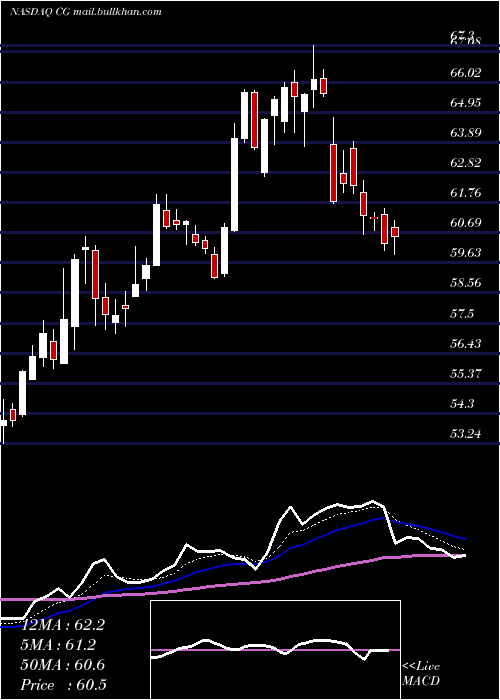Click the 66.02 price axis label
The image size is (500, 700).
466,72
